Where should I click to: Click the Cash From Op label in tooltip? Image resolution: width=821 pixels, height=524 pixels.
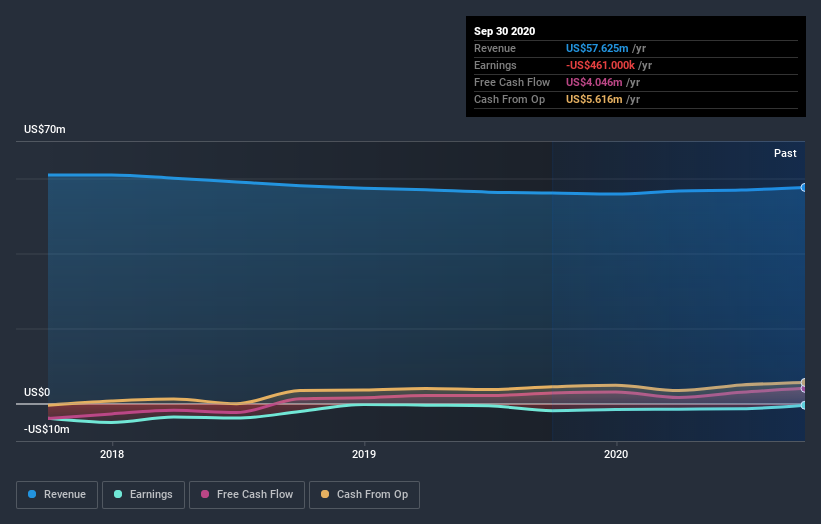point(509,99)
